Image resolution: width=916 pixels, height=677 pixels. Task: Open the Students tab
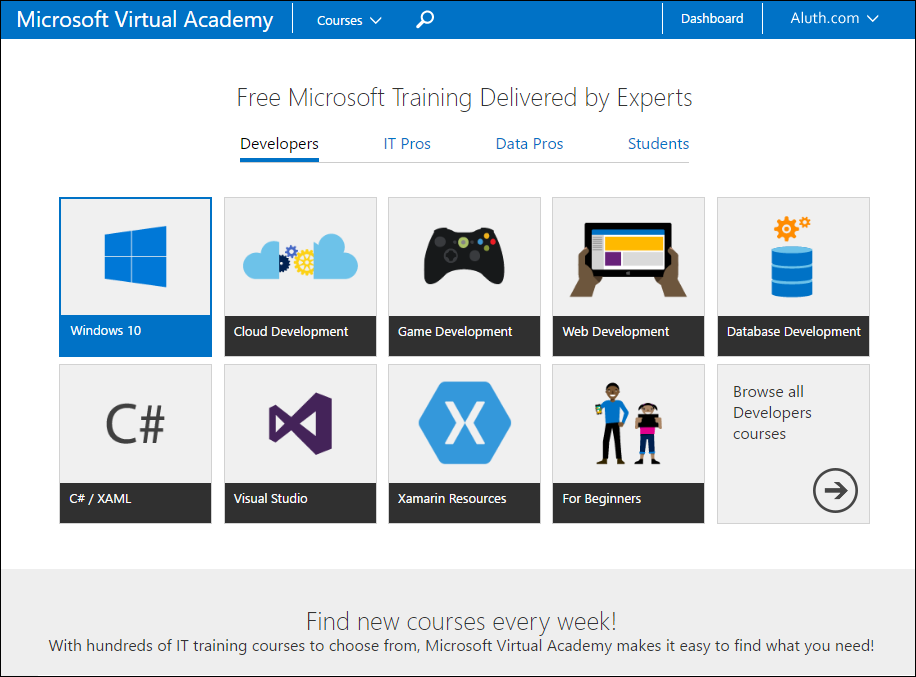coord(658,143)
